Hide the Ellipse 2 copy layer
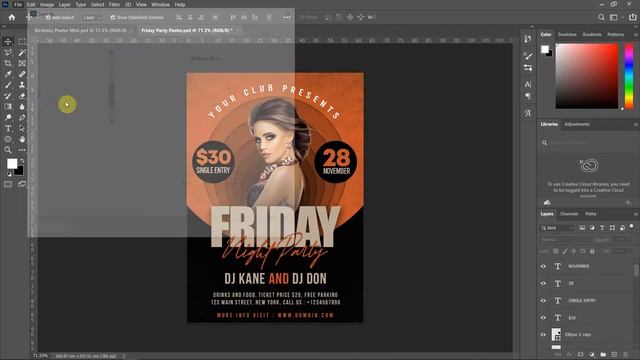Viewport: 640px width, 360px height. [x=543, y=335]
